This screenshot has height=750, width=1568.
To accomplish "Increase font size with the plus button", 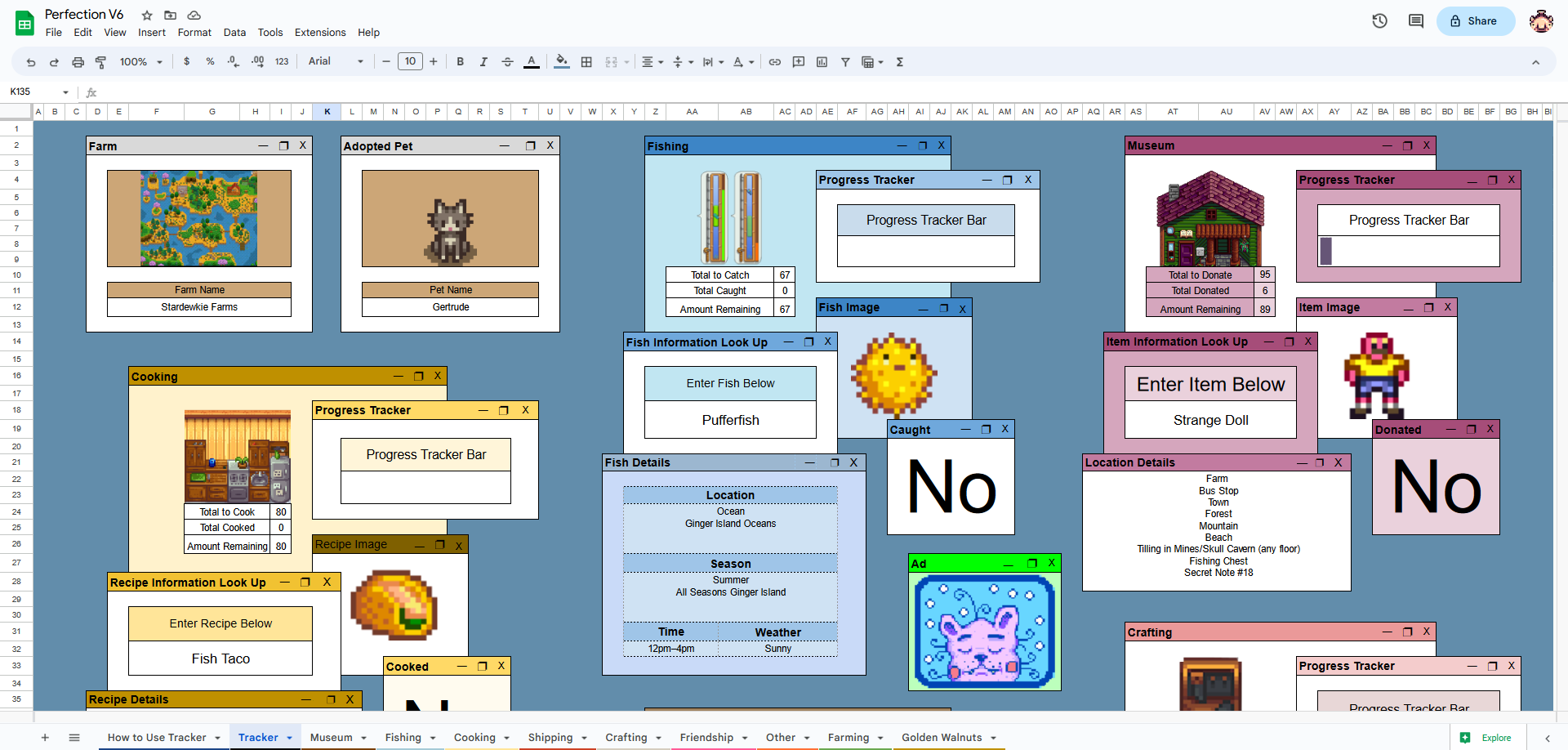I will 434,61.
